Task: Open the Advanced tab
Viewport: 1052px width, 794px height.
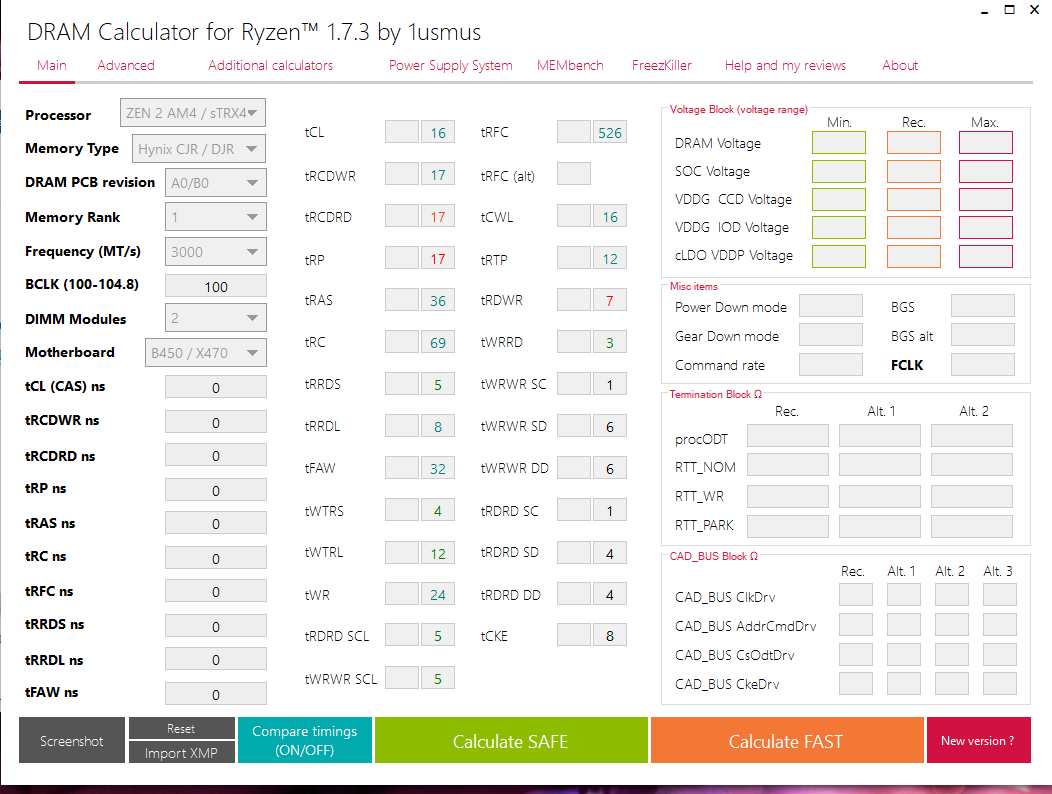Action: click(x=125, y=65)
